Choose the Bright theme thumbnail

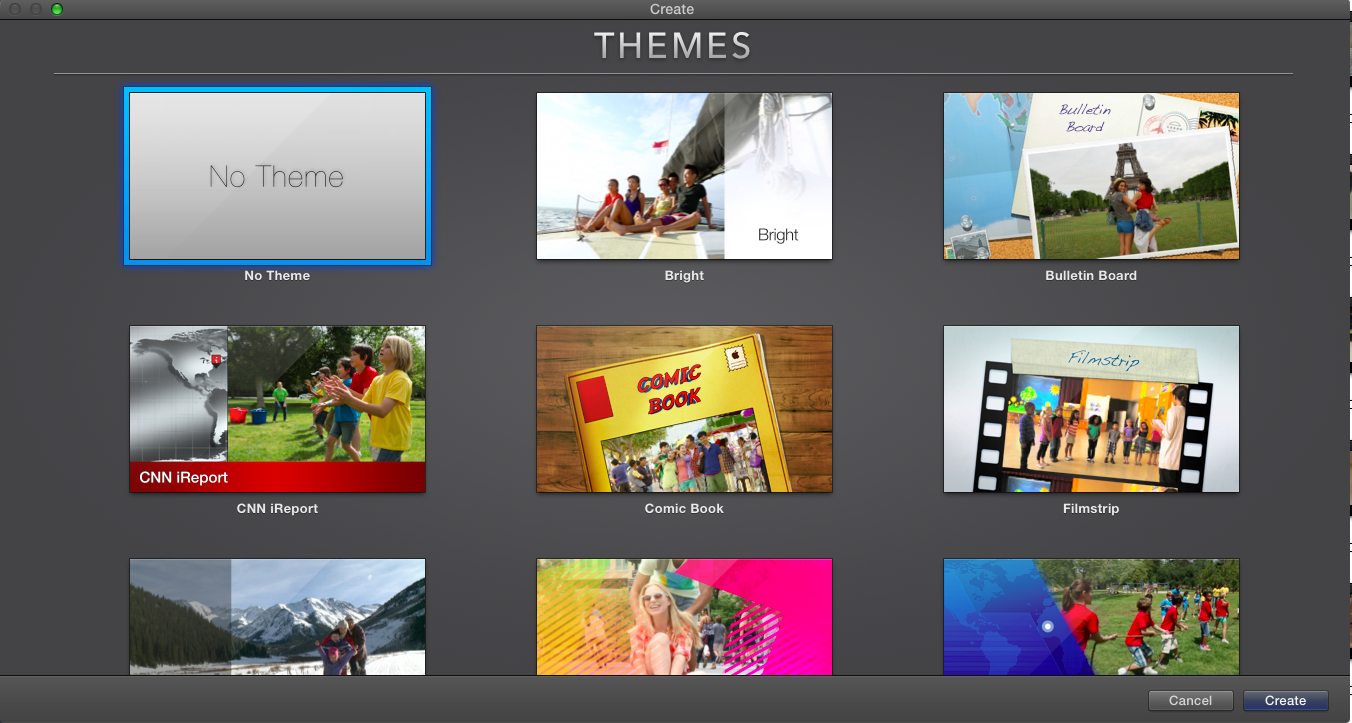tap(684, 176)
